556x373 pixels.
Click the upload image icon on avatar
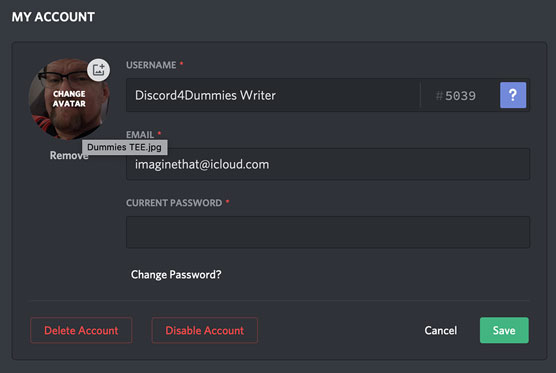99,70
